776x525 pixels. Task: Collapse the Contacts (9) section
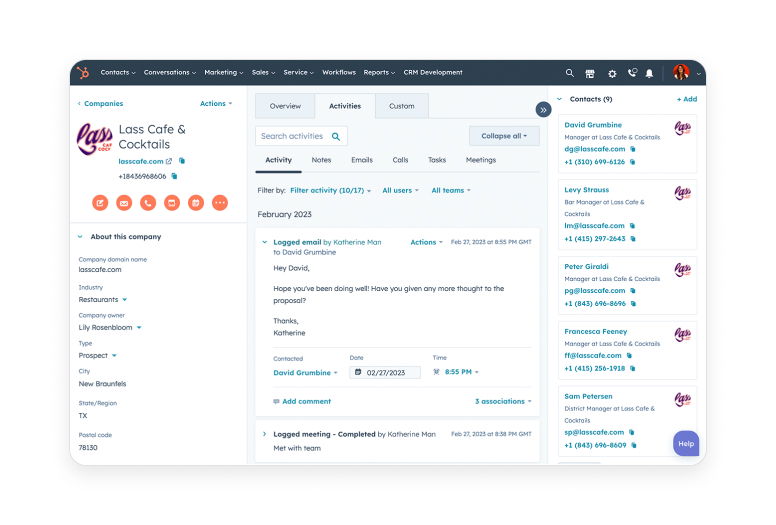click(560, 99)
